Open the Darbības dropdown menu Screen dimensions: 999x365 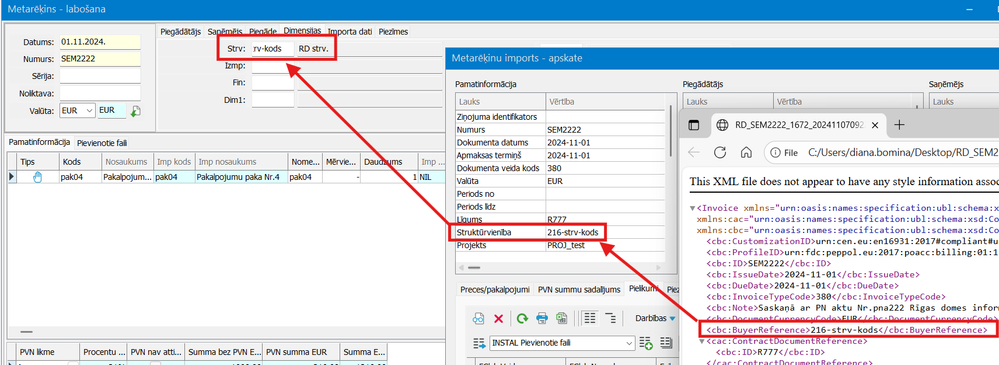[654, 317]
